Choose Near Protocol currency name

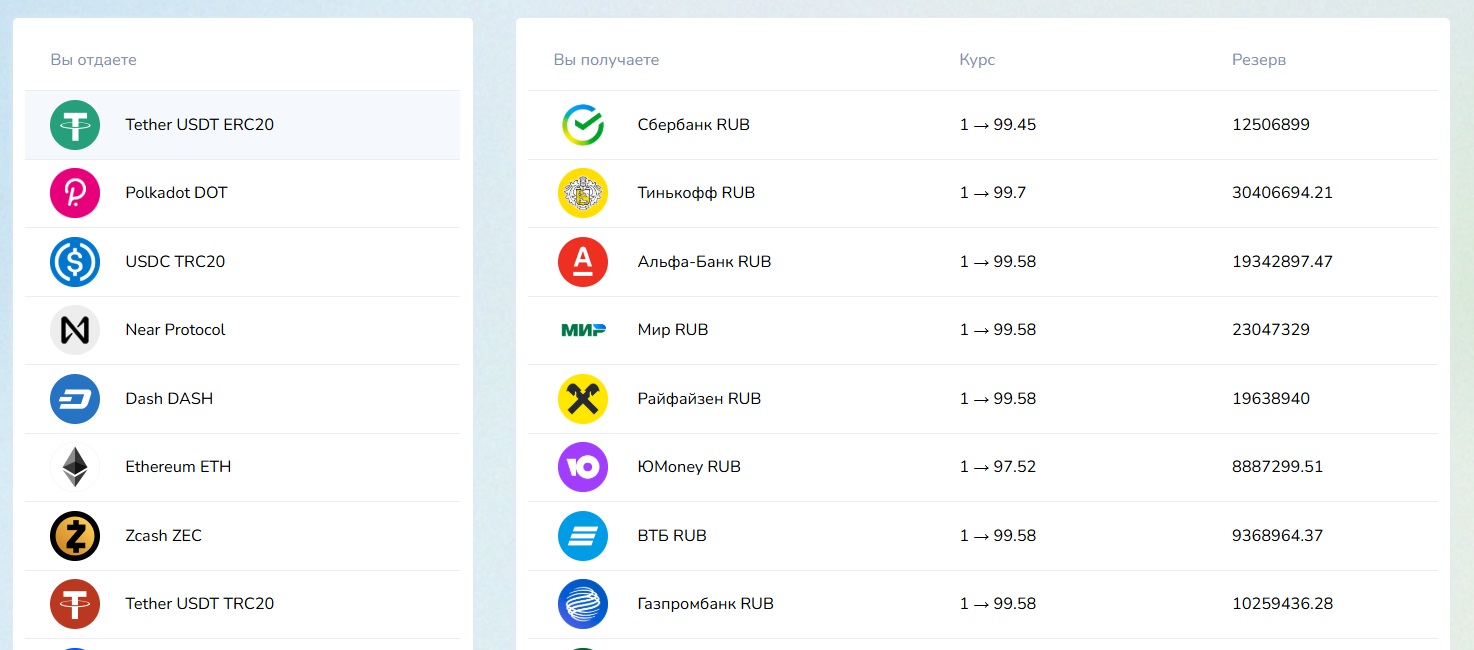175,330
